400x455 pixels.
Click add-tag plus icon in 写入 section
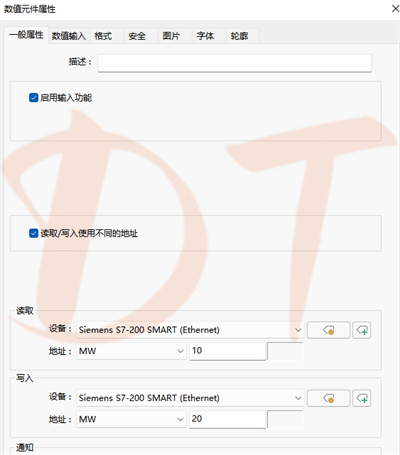(362, 398)
